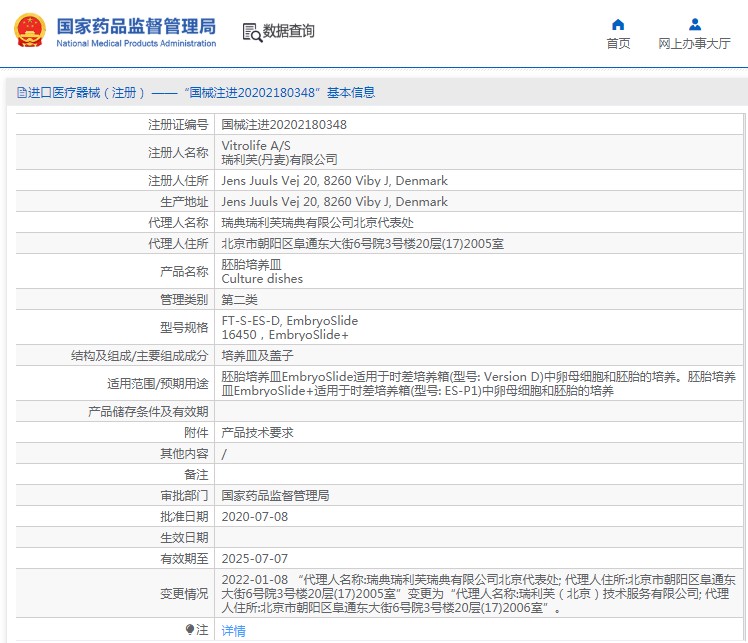The width and height of the screenshot is (748, 643).
Task: Click the 结构及组成/主要组成成分 label
Action: [x=139, y=356]
